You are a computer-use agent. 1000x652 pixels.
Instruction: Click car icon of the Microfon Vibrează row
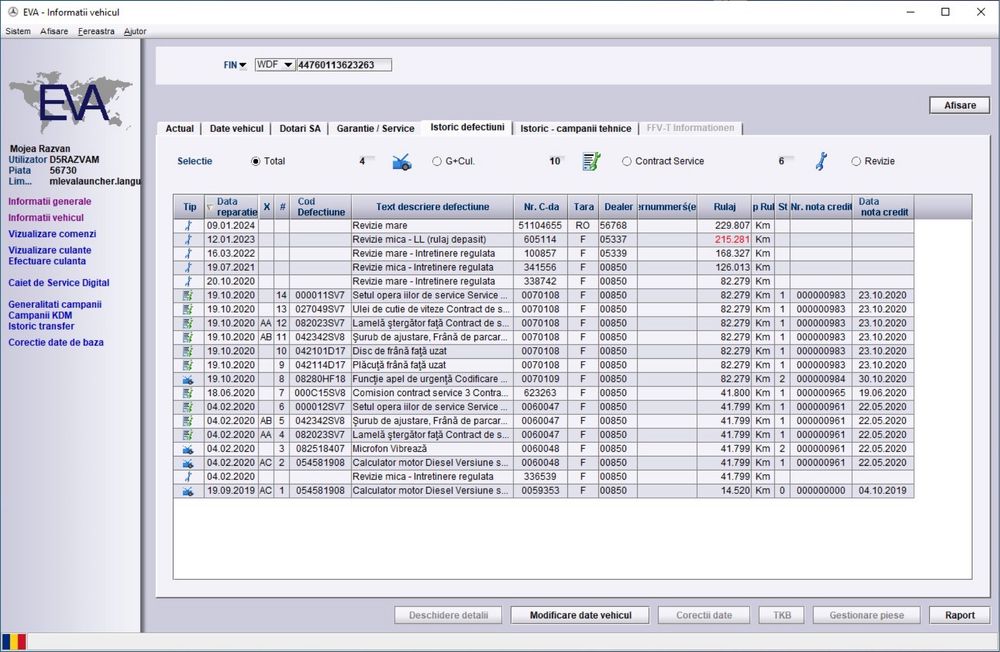[x=189, y=449]
